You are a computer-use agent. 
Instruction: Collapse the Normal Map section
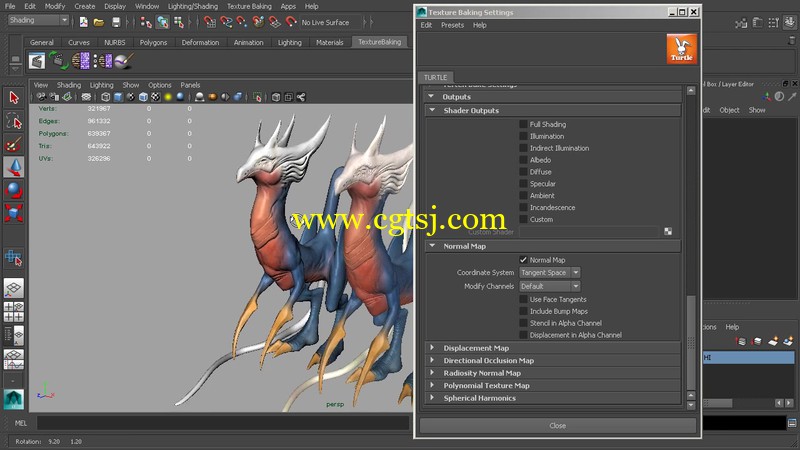[x=433, y=246]
